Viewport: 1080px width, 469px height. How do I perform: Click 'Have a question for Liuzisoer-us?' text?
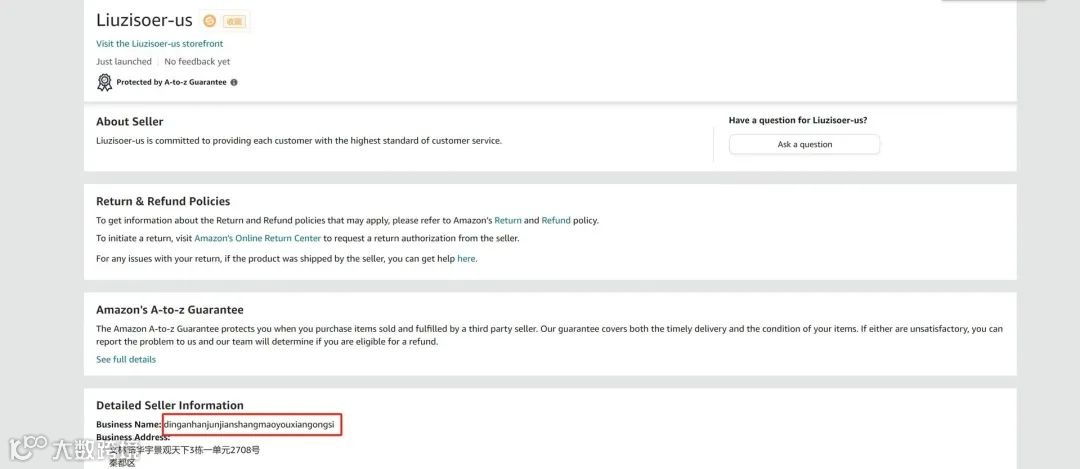point(798,121)
